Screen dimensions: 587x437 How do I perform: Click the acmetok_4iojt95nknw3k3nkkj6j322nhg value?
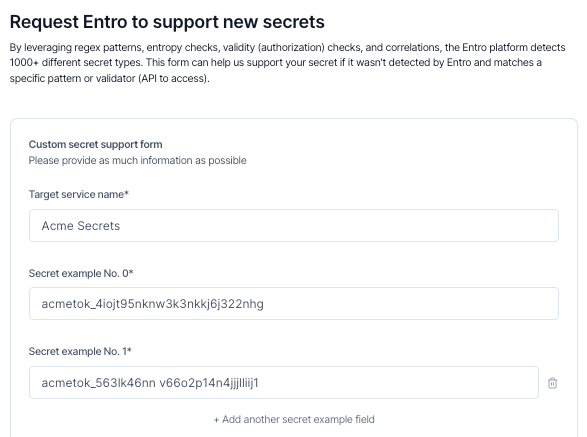coord(152,304)
